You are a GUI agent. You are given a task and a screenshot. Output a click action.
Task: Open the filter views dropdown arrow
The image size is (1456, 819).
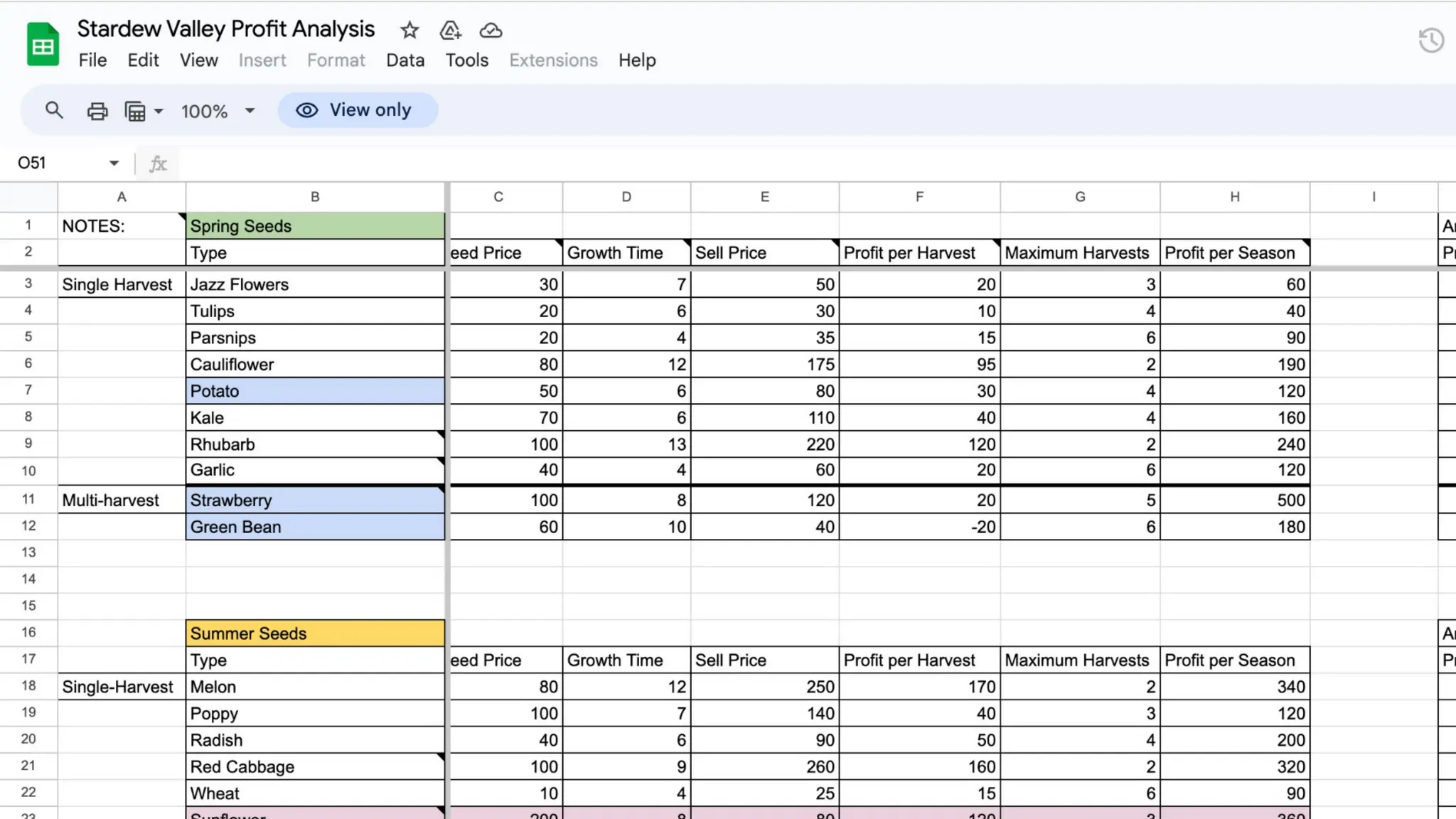pos(159,111)
